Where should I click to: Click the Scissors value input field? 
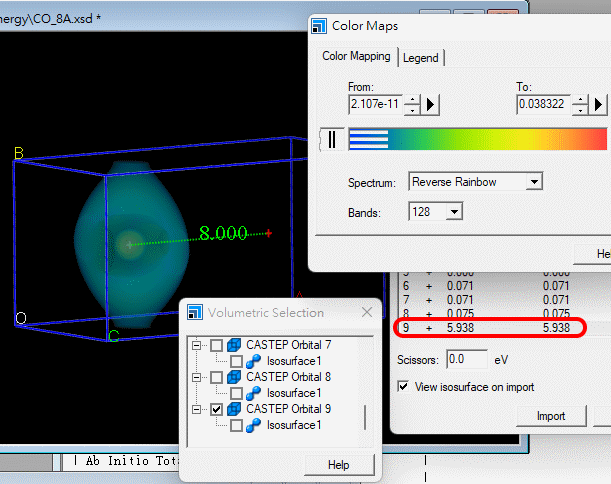pyautogui.click(x=466, y=358)
